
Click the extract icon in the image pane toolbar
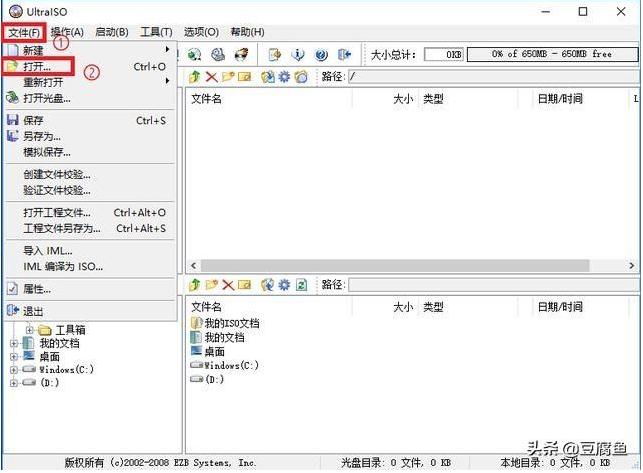click(267, 77)
